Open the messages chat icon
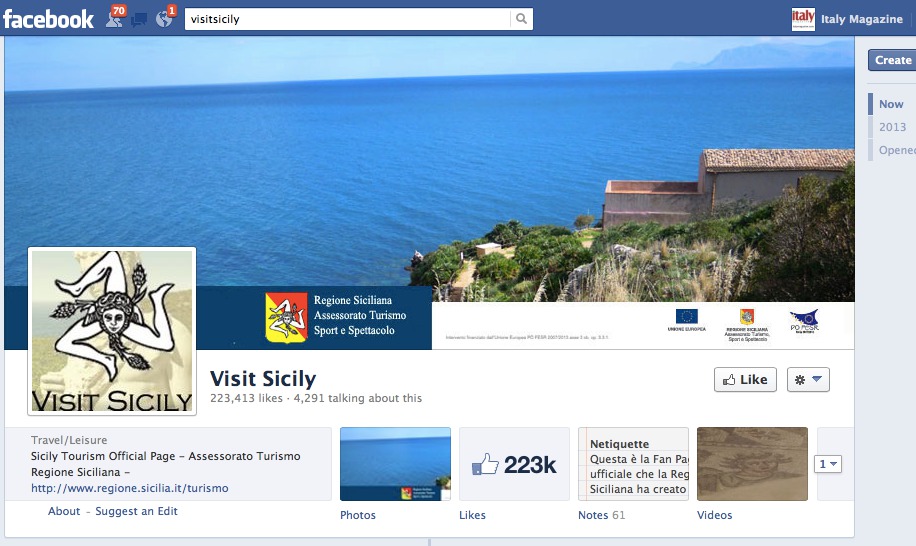916x546 pixels. coord(139,20)
